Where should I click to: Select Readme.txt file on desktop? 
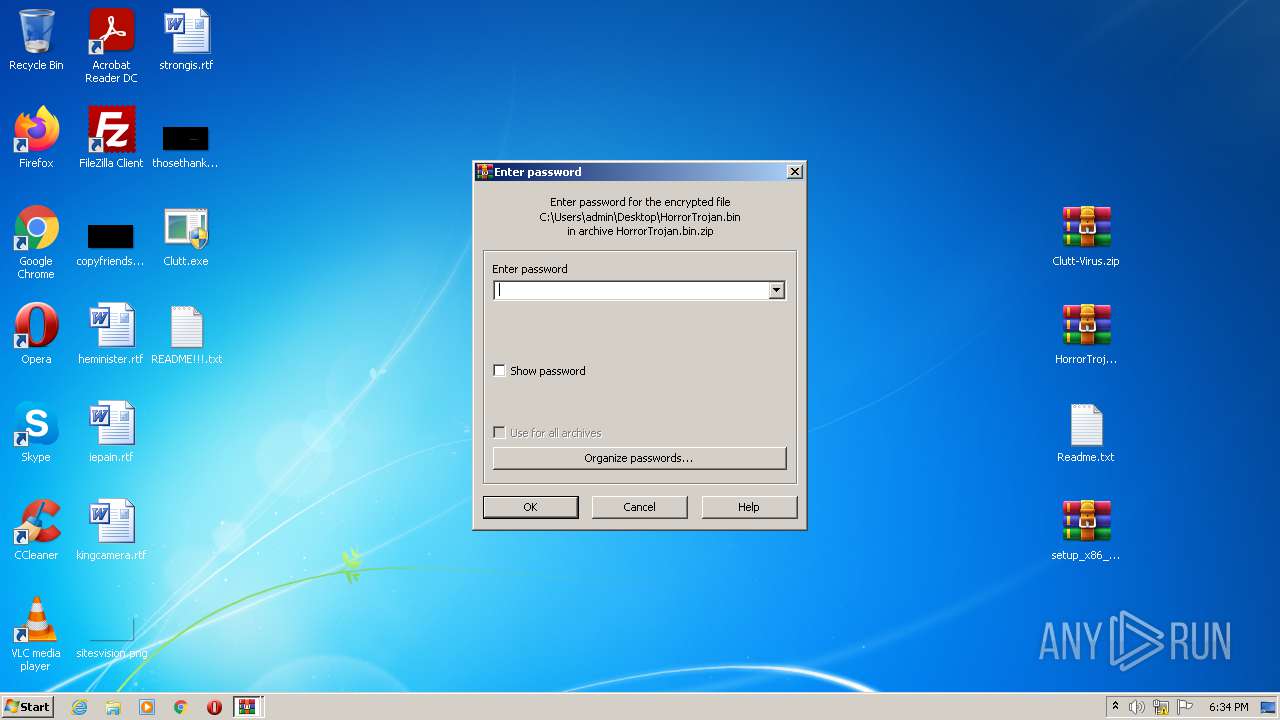[x=1086, y=432]
